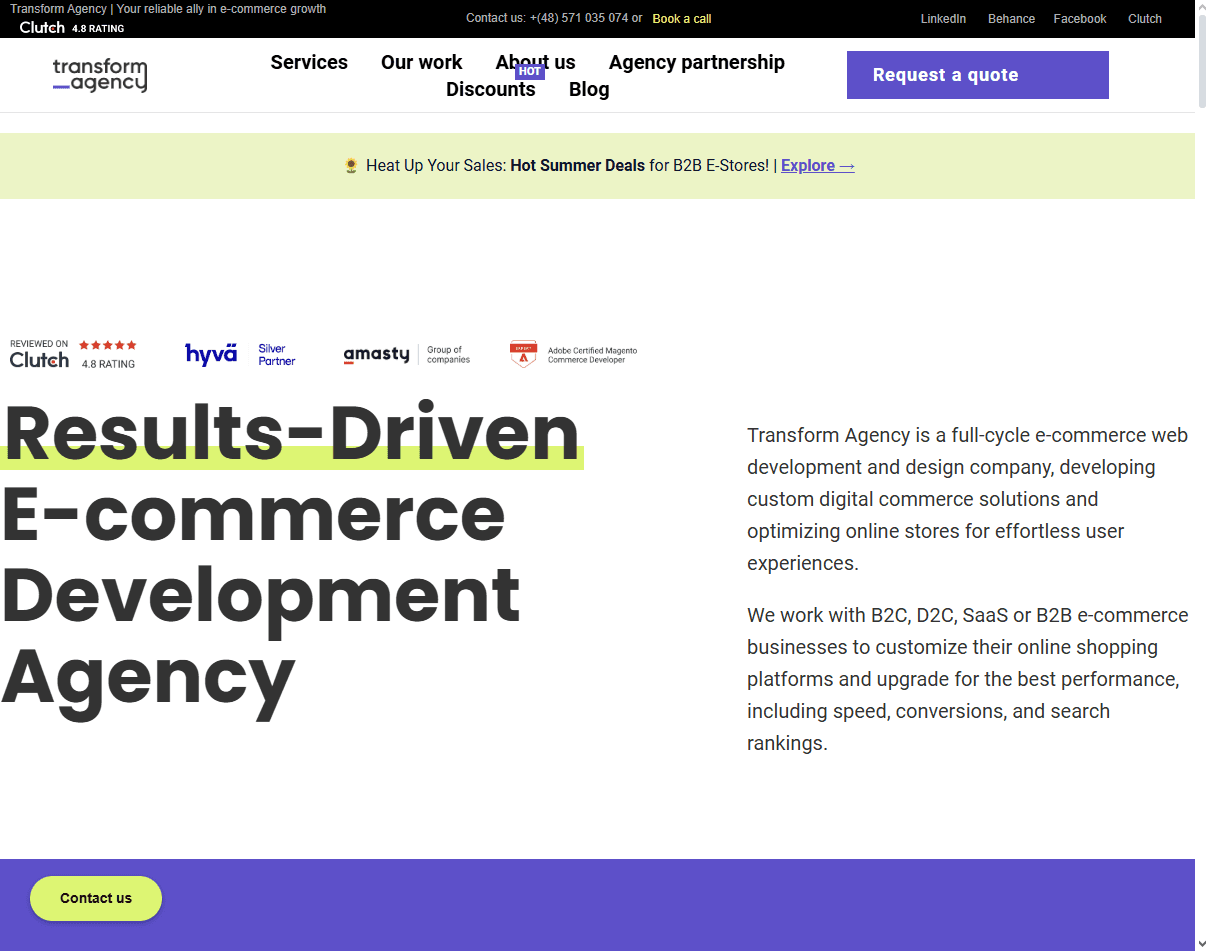Click the Adobe Certified Magento badge
The image size is (1210, 951).
[x=574, y=354]
